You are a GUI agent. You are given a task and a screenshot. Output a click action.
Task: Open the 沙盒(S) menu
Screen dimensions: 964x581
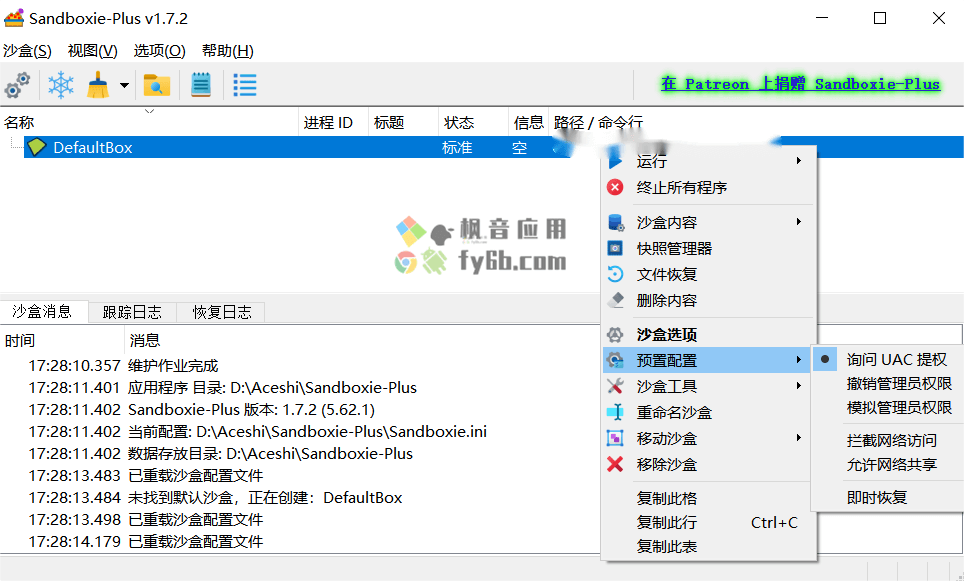point(27,51)
